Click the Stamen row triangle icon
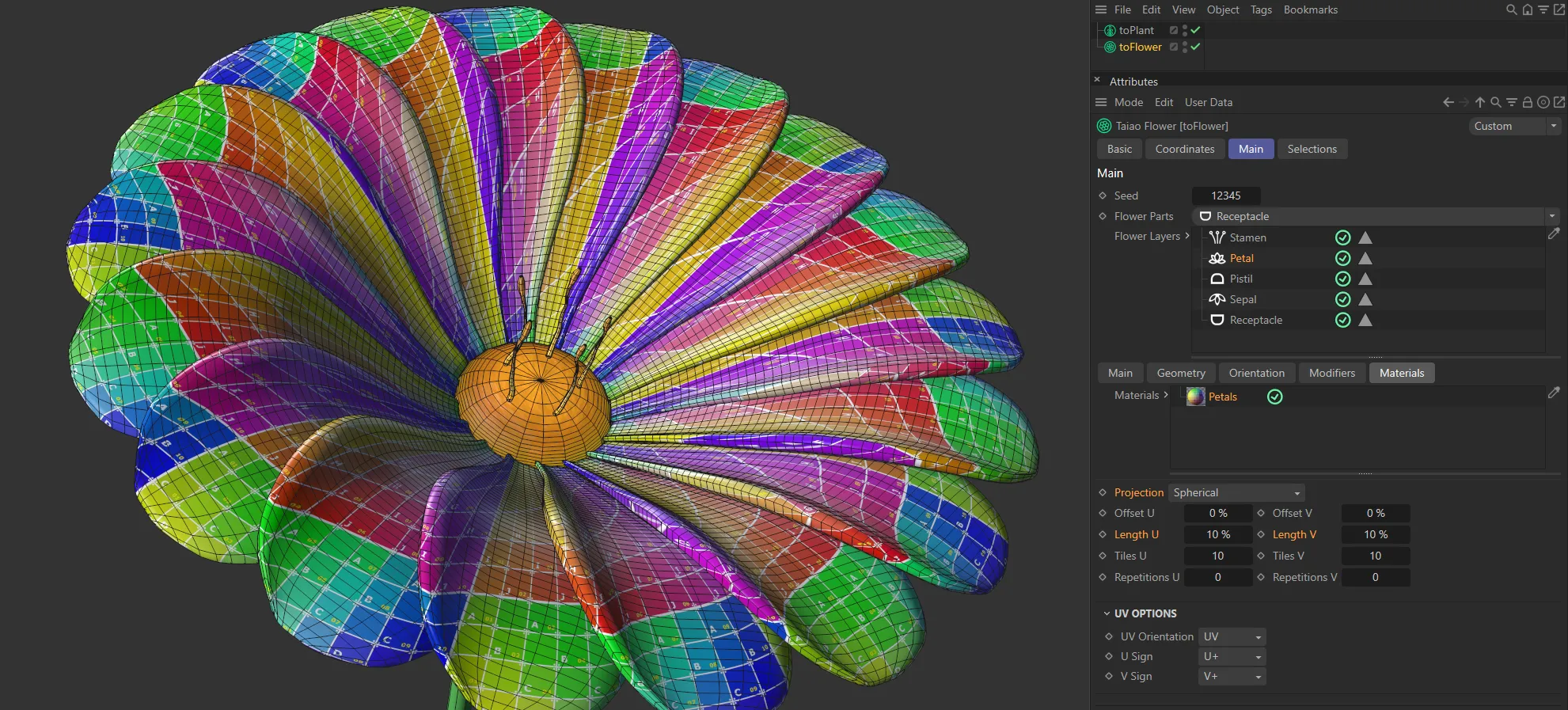1568x710 pixels. click(x=1365, y=237)
